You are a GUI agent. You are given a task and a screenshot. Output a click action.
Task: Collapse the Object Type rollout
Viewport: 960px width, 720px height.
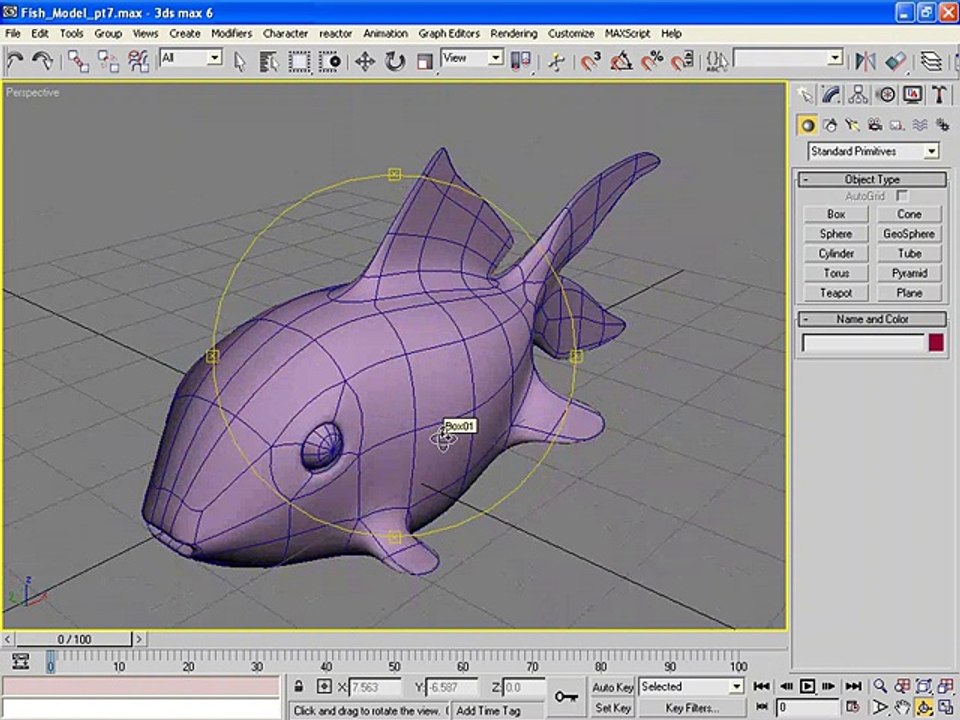tap(872, 179)
